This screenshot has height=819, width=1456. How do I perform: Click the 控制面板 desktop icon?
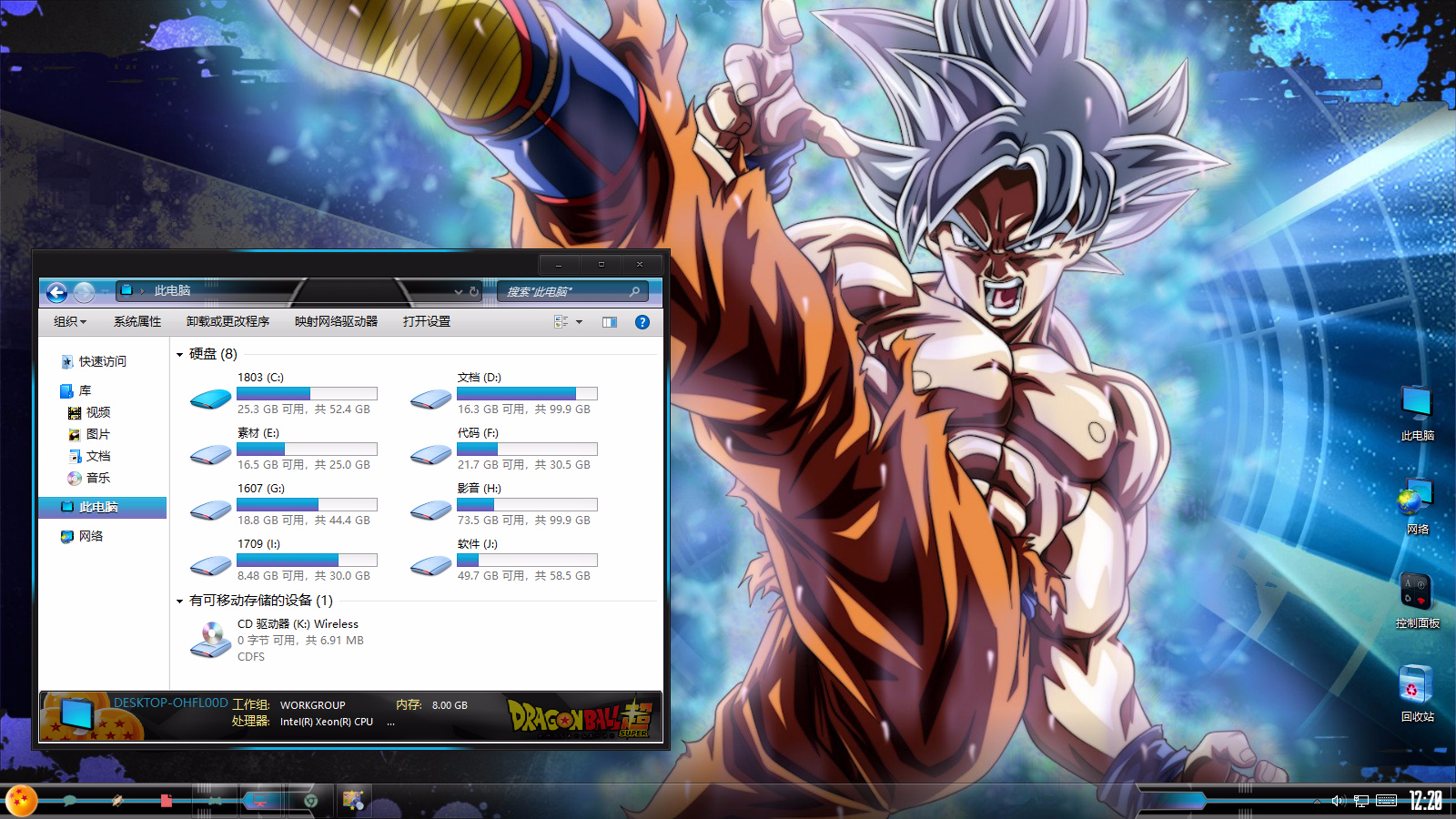[x=1417, y=602]
